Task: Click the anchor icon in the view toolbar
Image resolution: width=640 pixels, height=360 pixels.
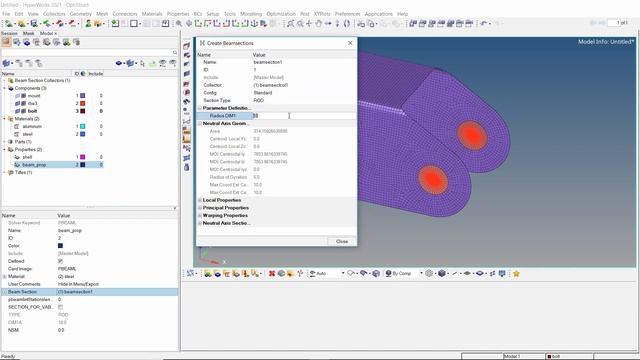Action: coord(254,24)
